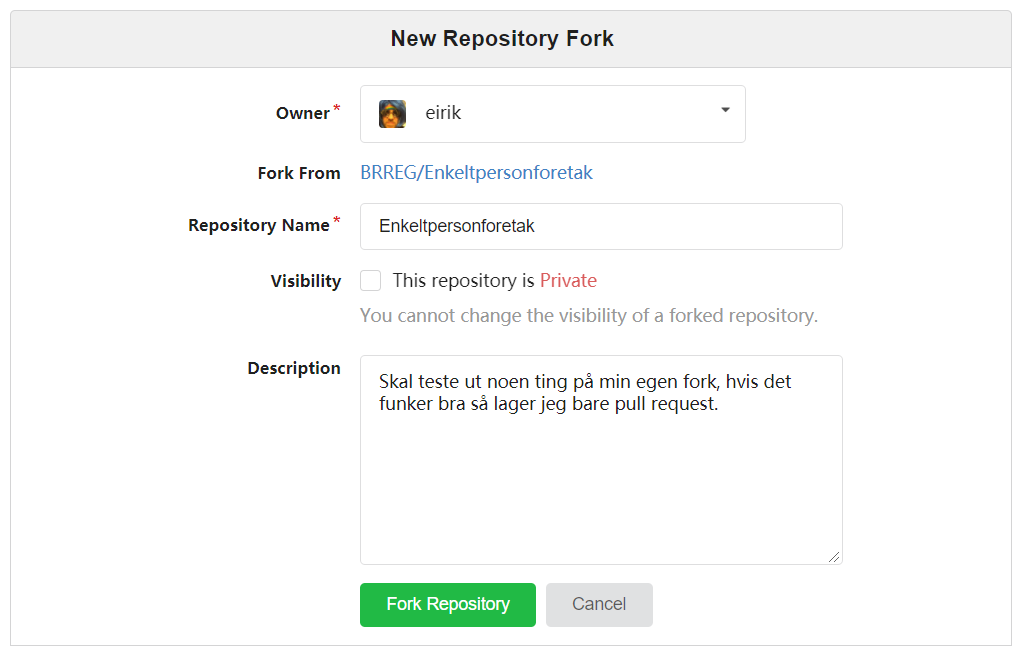This screenshot has height=657, width=1024.
Task: Click inside the Description text area
Action: [601, 460]
